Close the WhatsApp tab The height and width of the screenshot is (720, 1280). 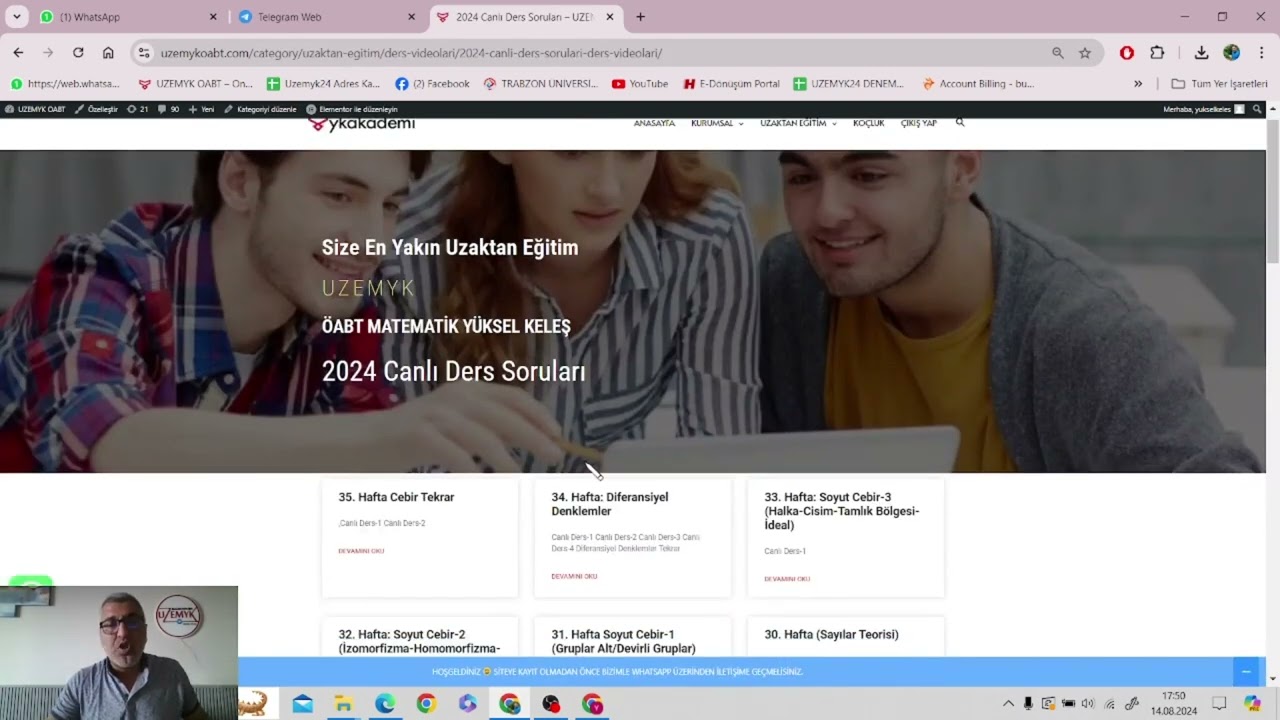tap(213, 17)
